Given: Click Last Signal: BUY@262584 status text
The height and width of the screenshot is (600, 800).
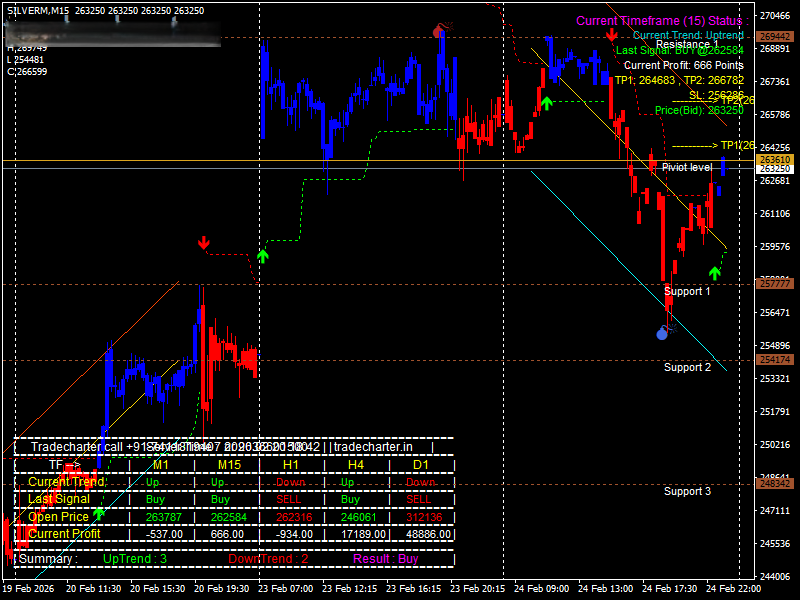Looking at the screenshot, I should pyautogui.click(x=680, y=50).
